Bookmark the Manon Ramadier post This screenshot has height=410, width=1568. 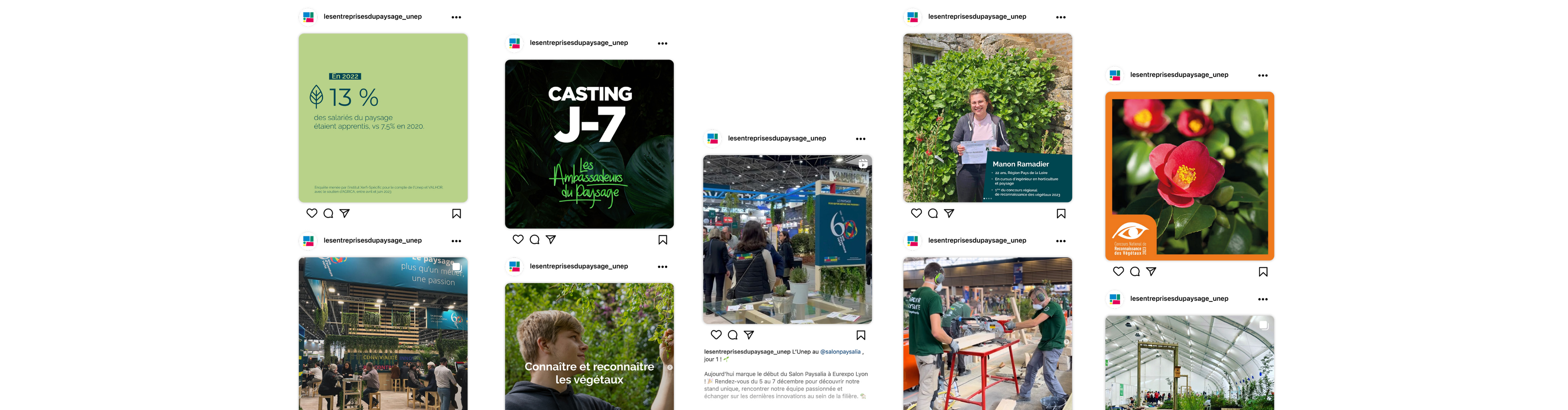pos(1061,214)
